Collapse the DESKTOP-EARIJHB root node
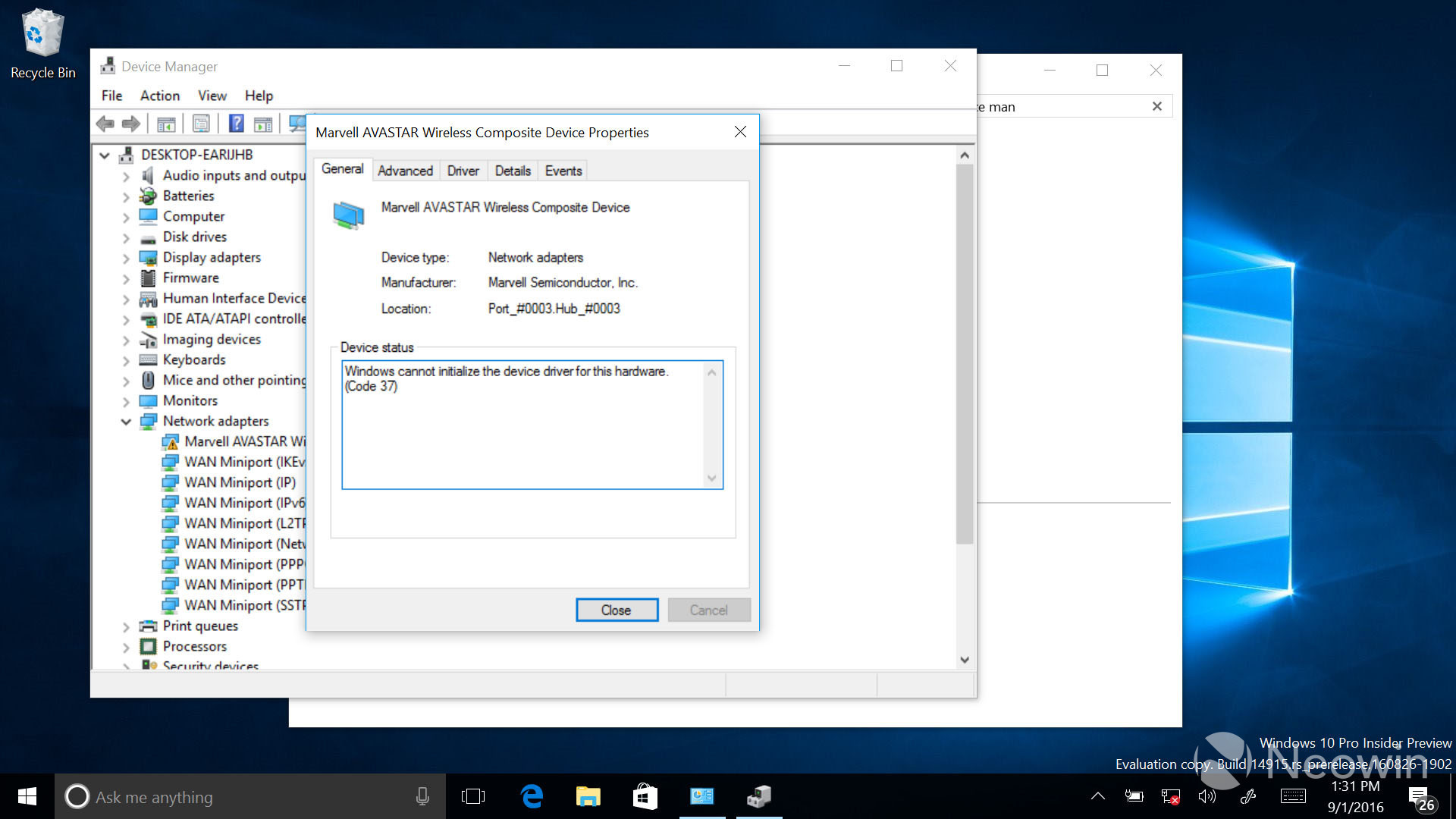This screenshot has width=1456, height=819. click(x=105, y=155)
